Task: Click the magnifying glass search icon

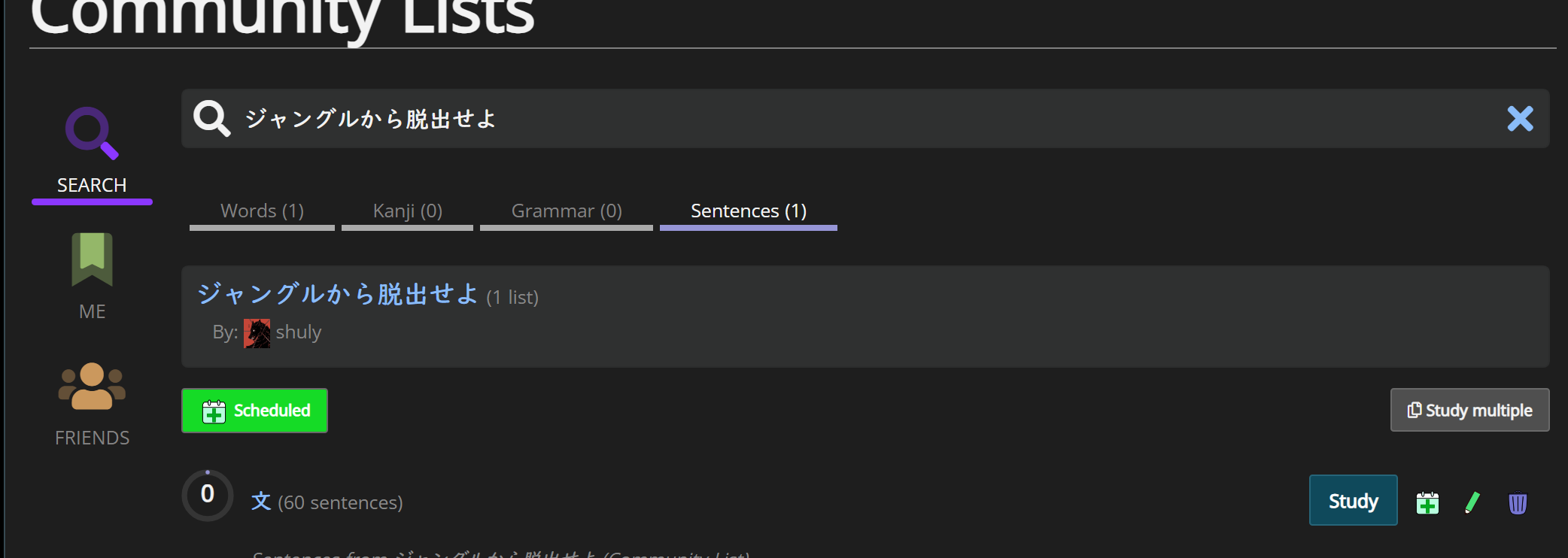Action: 211,119
